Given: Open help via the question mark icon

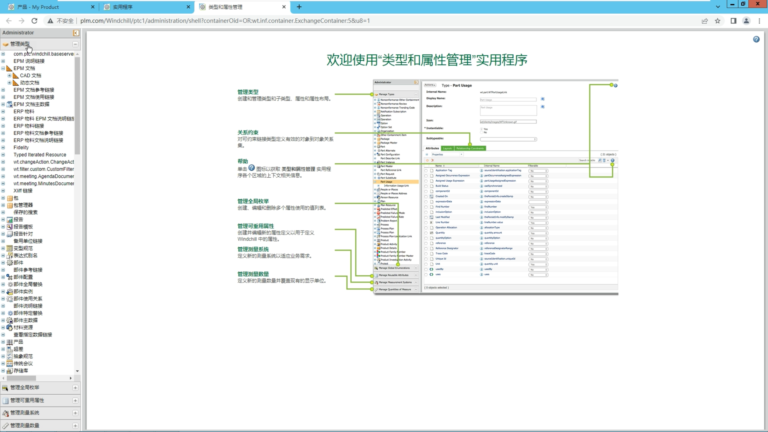Looking at the screenshot, I should (756, 39).
